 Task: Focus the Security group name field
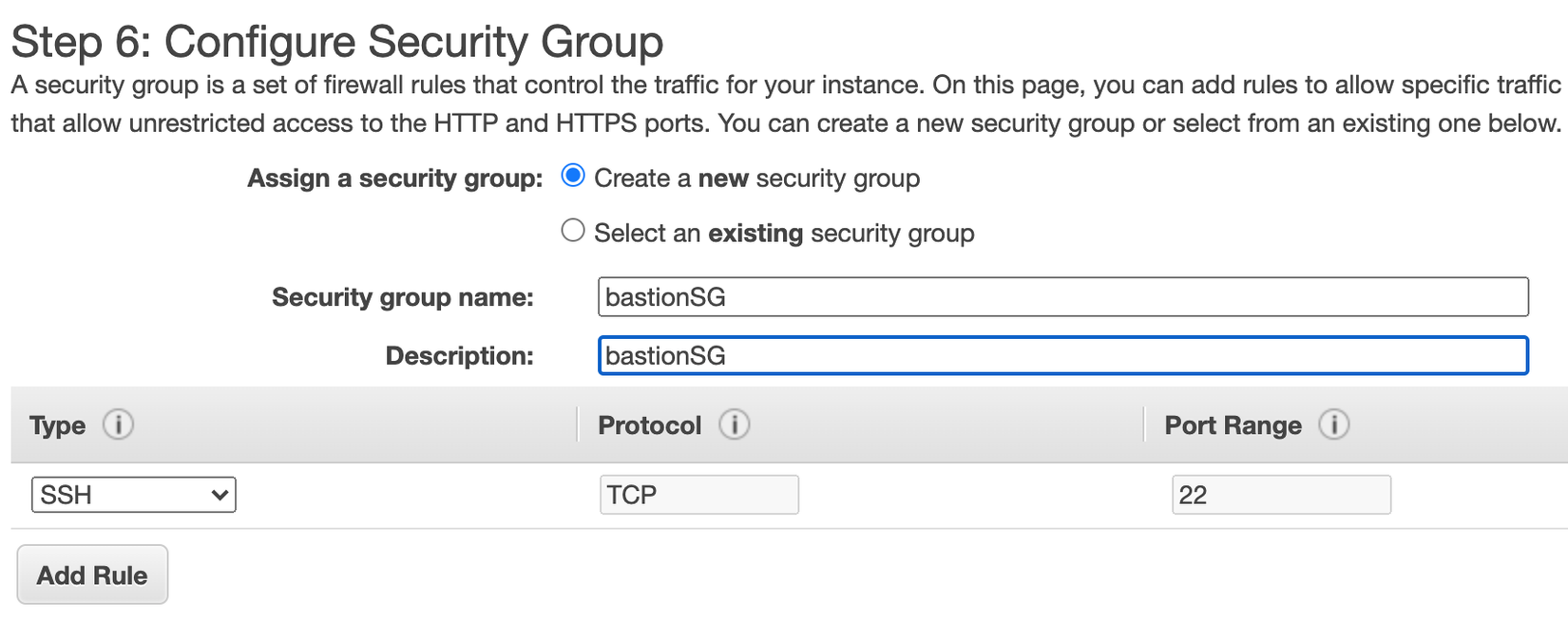[x=1062, y=297]
